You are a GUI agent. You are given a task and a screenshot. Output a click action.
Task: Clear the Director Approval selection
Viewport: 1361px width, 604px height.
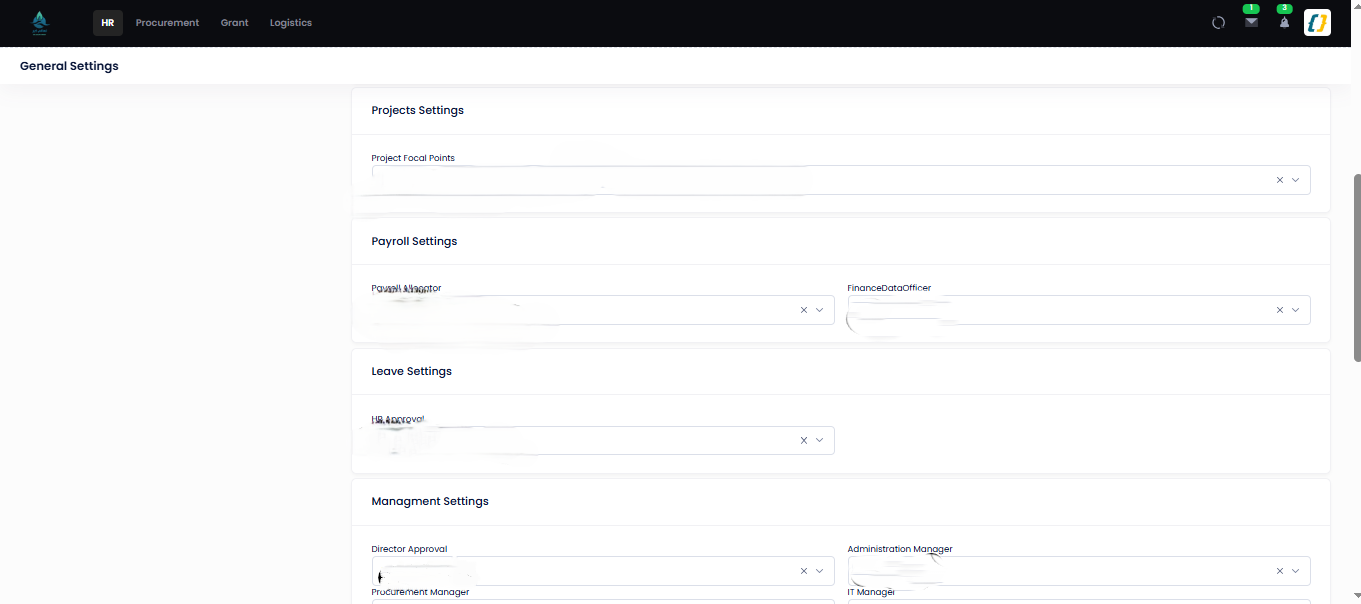(803, 571)
